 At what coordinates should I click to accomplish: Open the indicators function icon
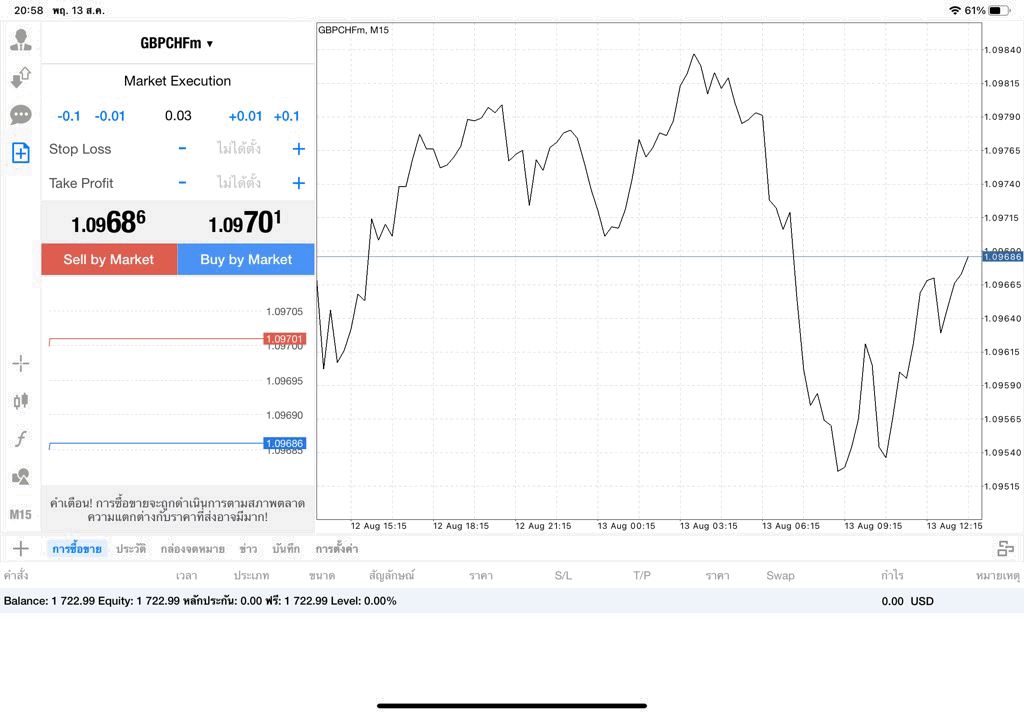click(x=21, y=438)
